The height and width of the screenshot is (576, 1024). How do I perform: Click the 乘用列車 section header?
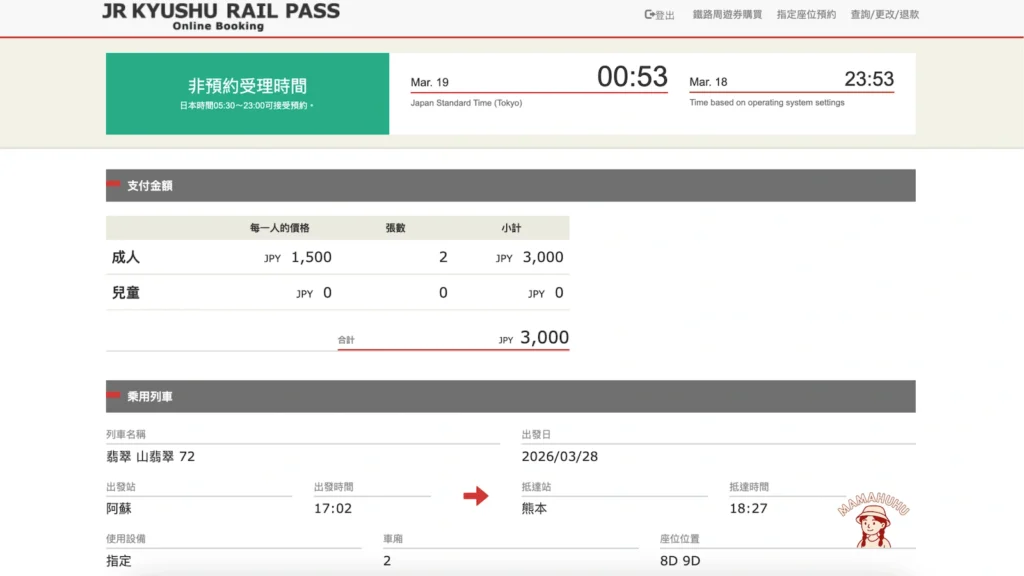pos(511,396)
